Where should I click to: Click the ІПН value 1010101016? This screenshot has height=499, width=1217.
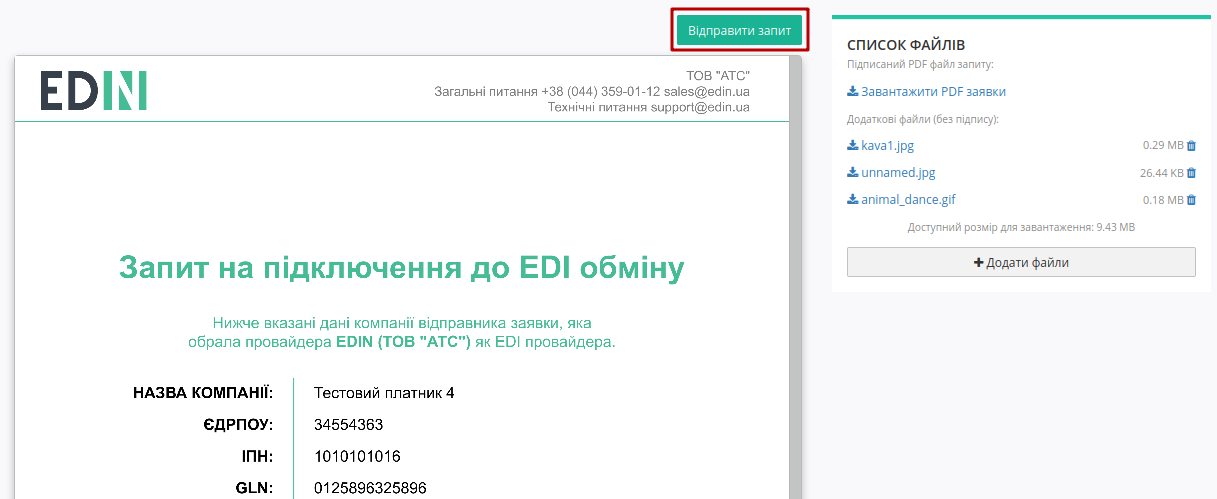[357, 457]
